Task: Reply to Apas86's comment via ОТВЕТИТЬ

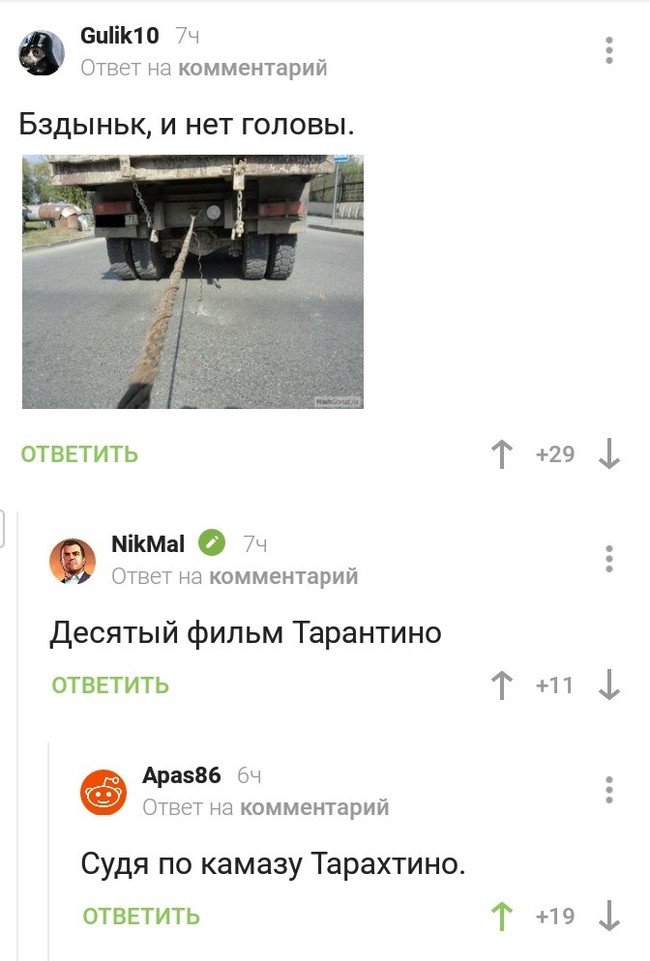Action: (142, 916)
